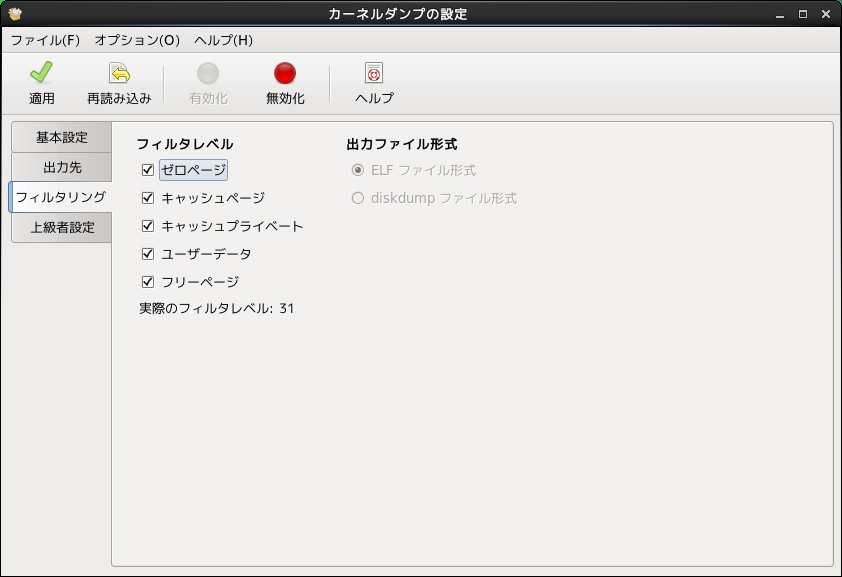This screenshot has width=842, height=577.
Task: Click the 再読み込み (Reload) toolbar icon
Action: coord(119,74)
